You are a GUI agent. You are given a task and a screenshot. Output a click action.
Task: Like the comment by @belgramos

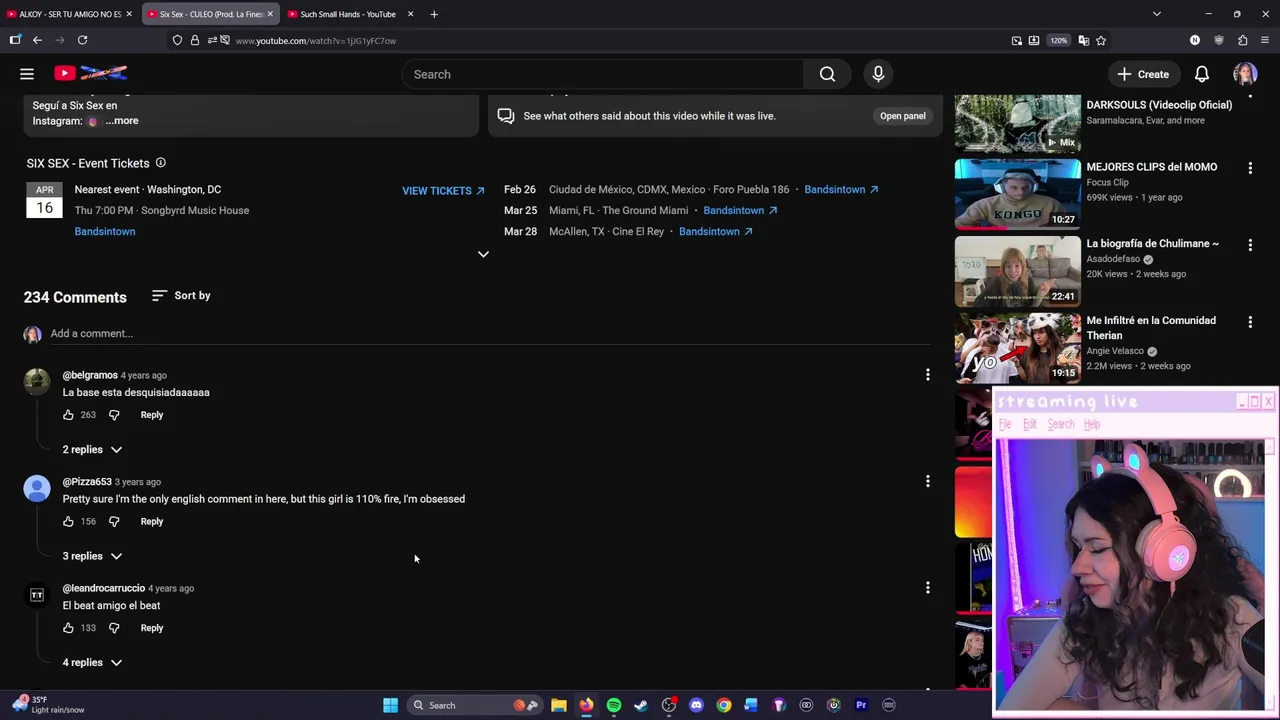(68, 415)
